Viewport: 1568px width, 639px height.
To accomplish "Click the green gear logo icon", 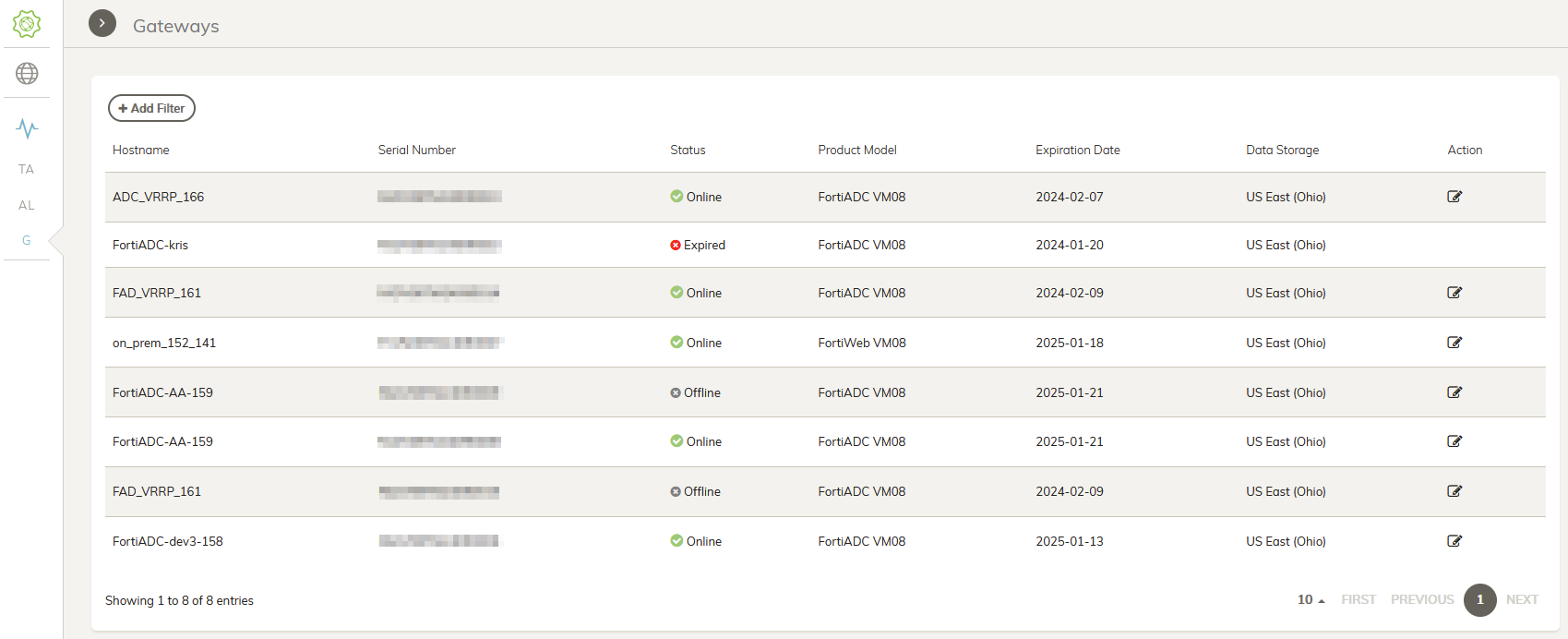I will pyautogui.click(x=27, y=24).
